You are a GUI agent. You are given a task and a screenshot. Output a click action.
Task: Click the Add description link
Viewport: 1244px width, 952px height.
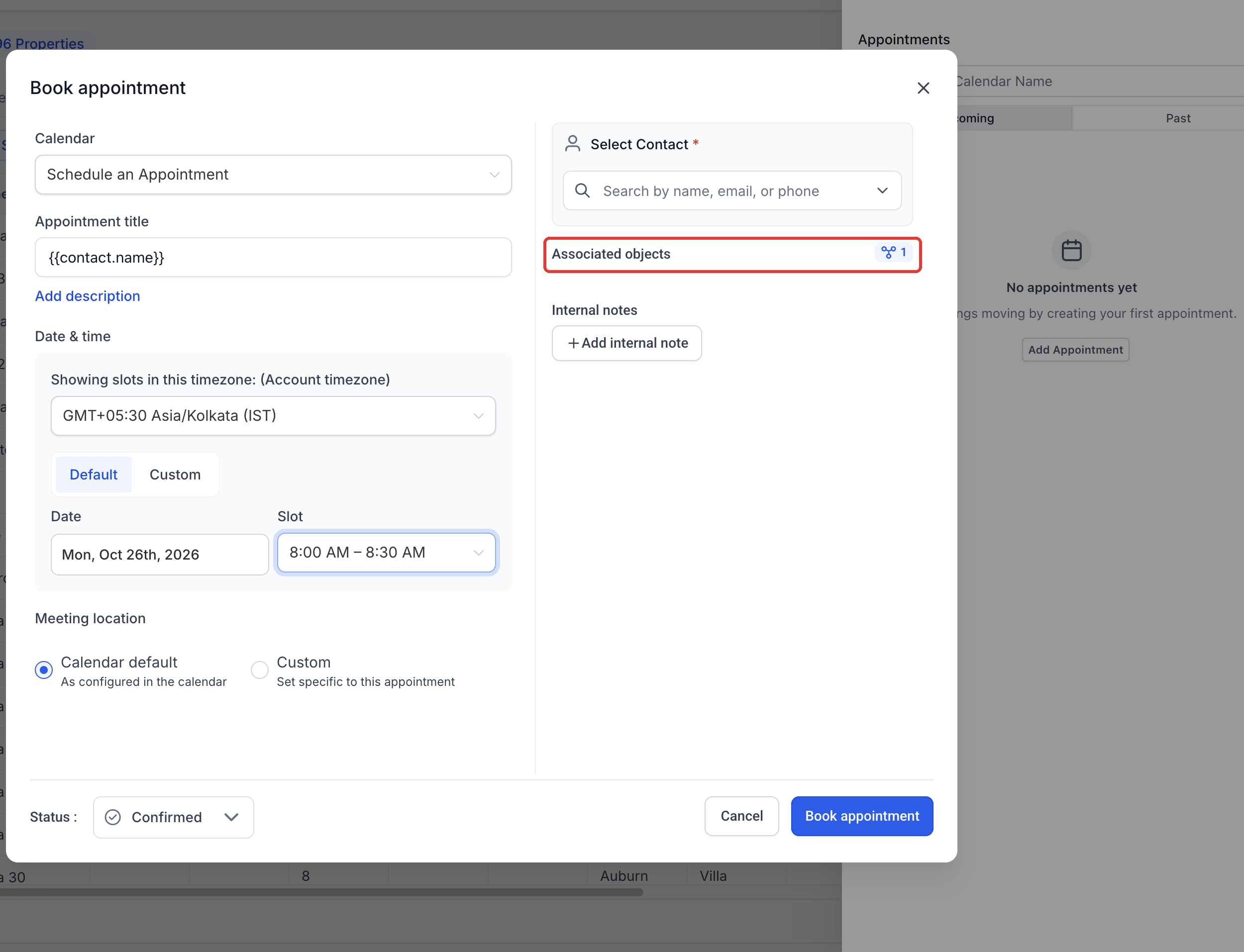pyautogui.click(x=88, y=296)
